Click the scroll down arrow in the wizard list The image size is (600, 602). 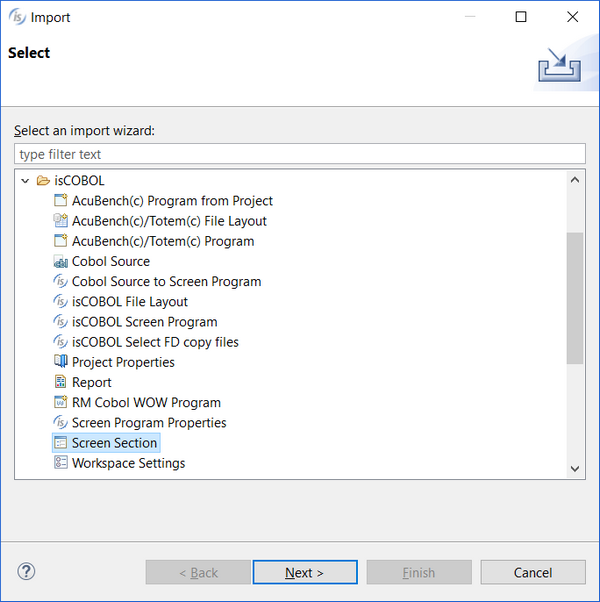575,469
